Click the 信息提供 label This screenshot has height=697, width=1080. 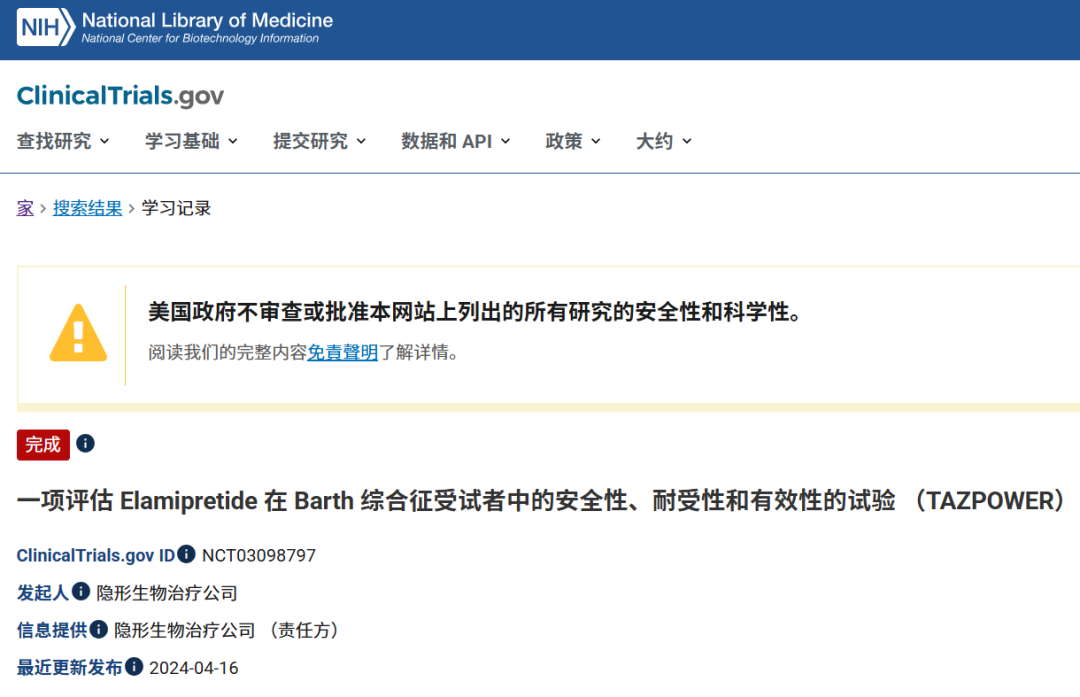click(x=52, y=630)
